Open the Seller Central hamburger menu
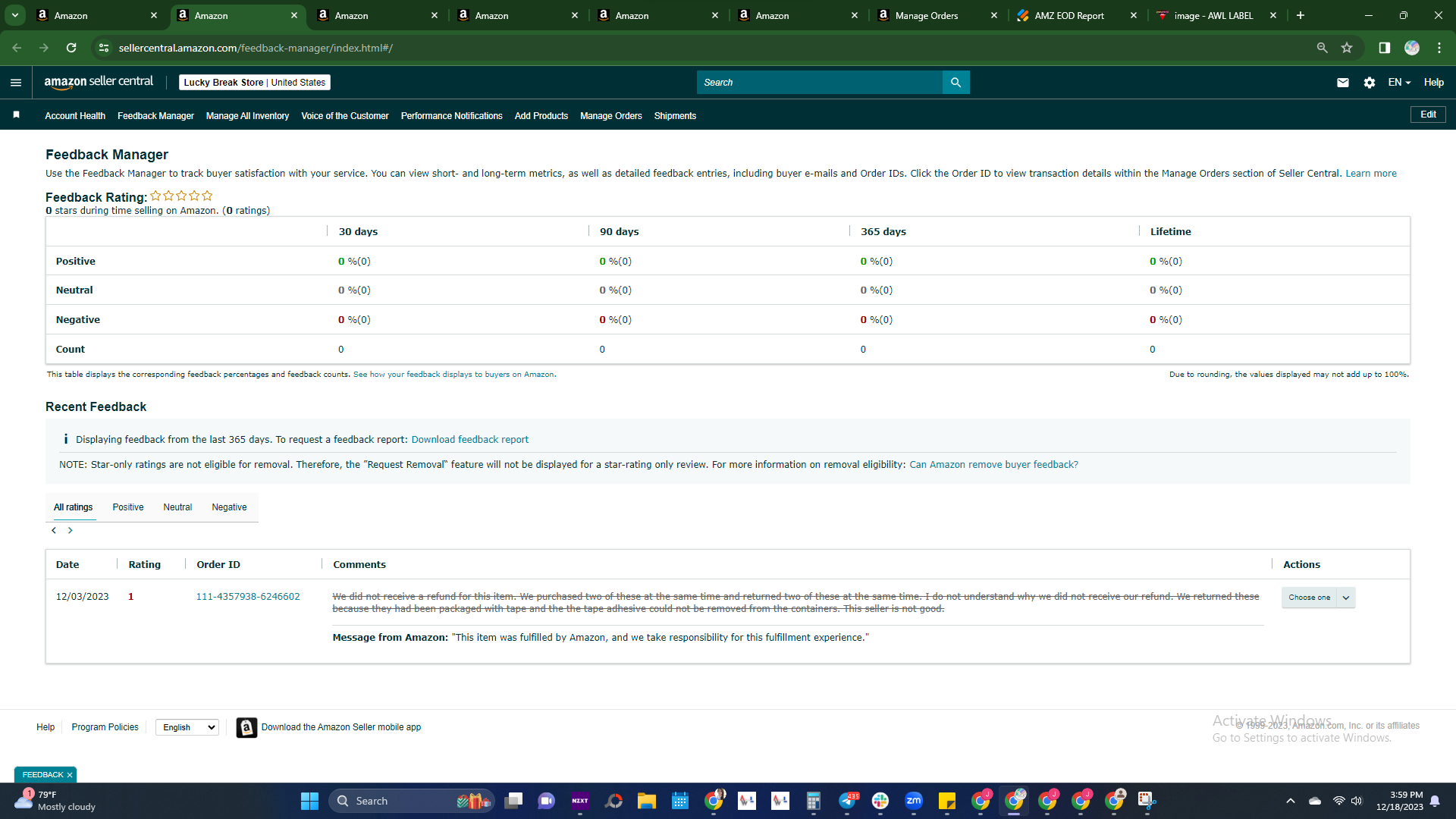This screenshot has width=1456, height=819. 16,83
